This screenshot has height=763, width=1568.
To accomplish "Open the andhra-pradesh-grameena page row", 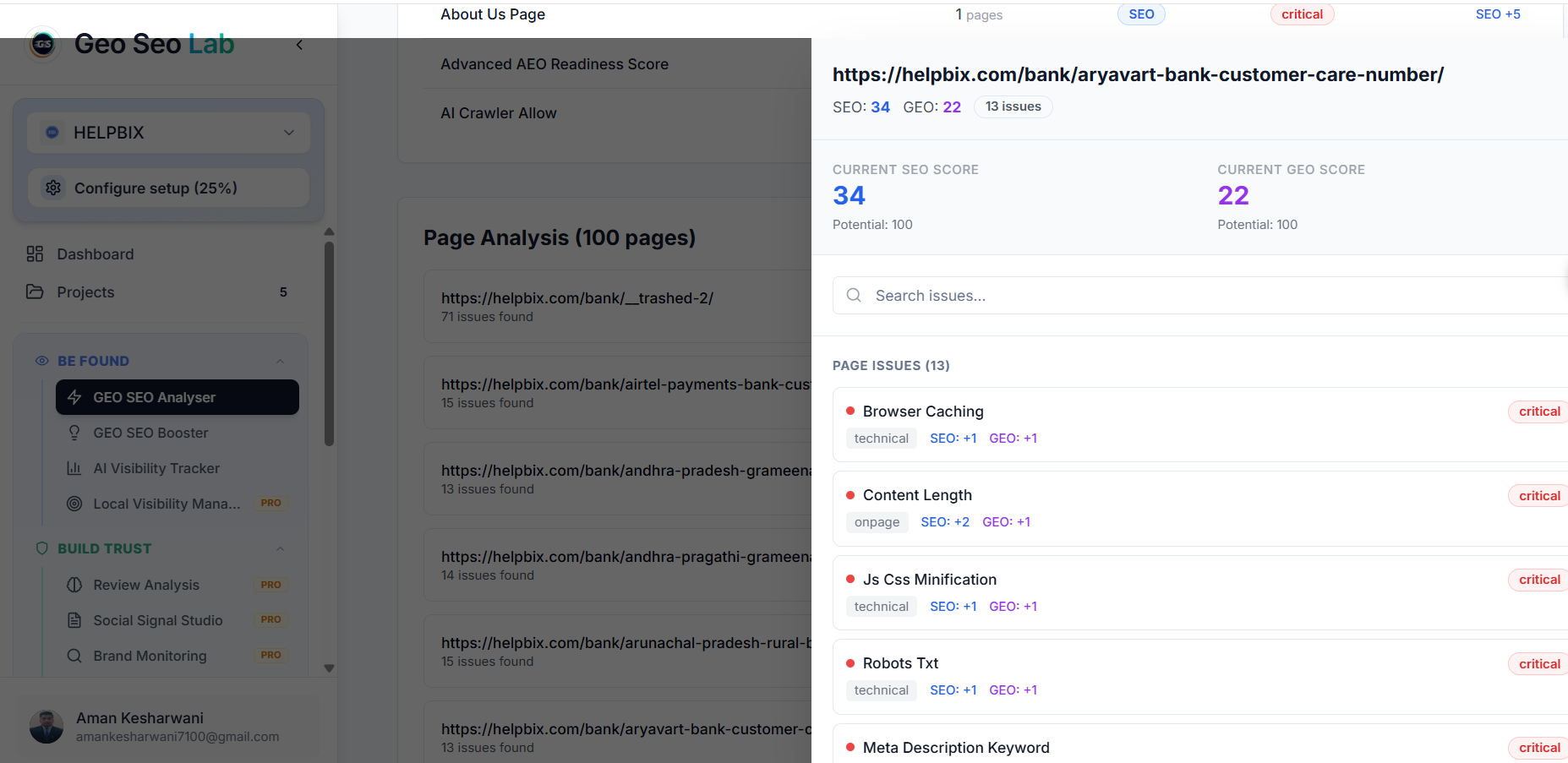I will coord(617,478).
